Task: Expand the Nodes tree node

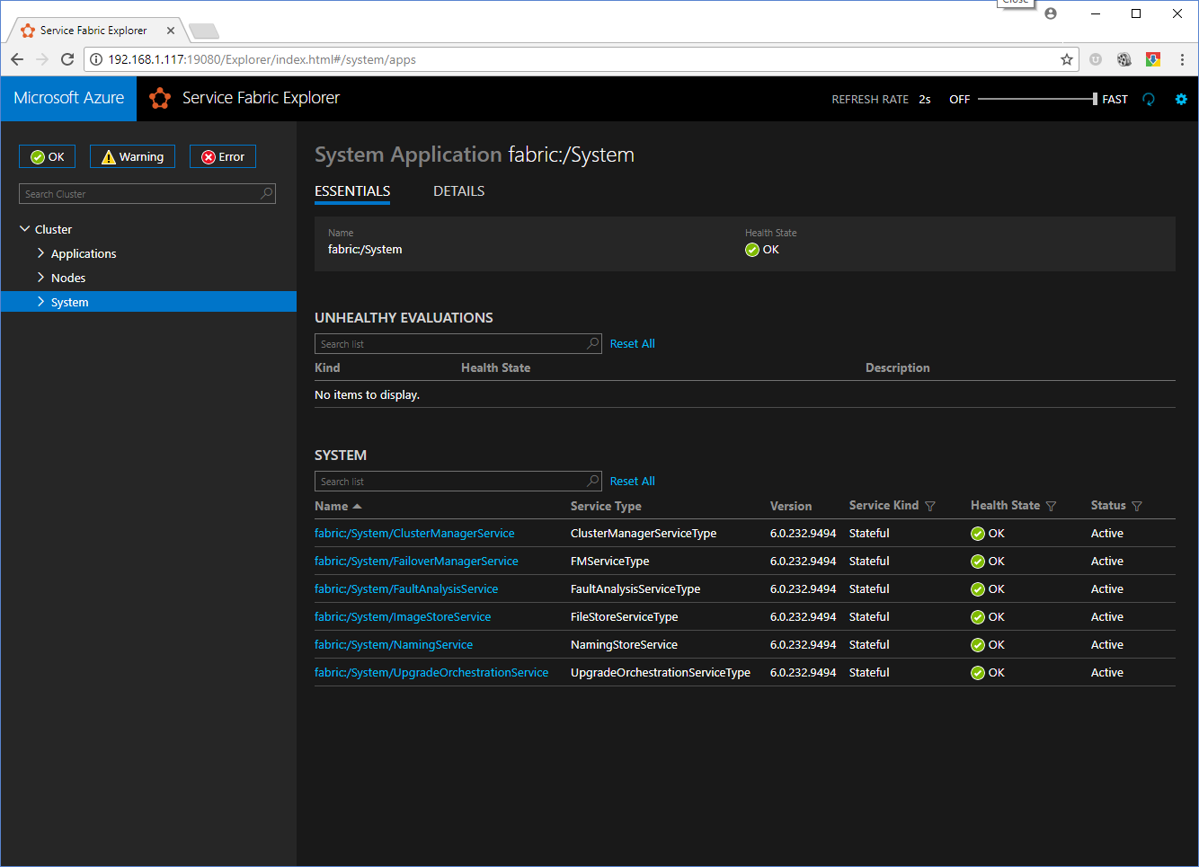Action: (x=41, y=278)
